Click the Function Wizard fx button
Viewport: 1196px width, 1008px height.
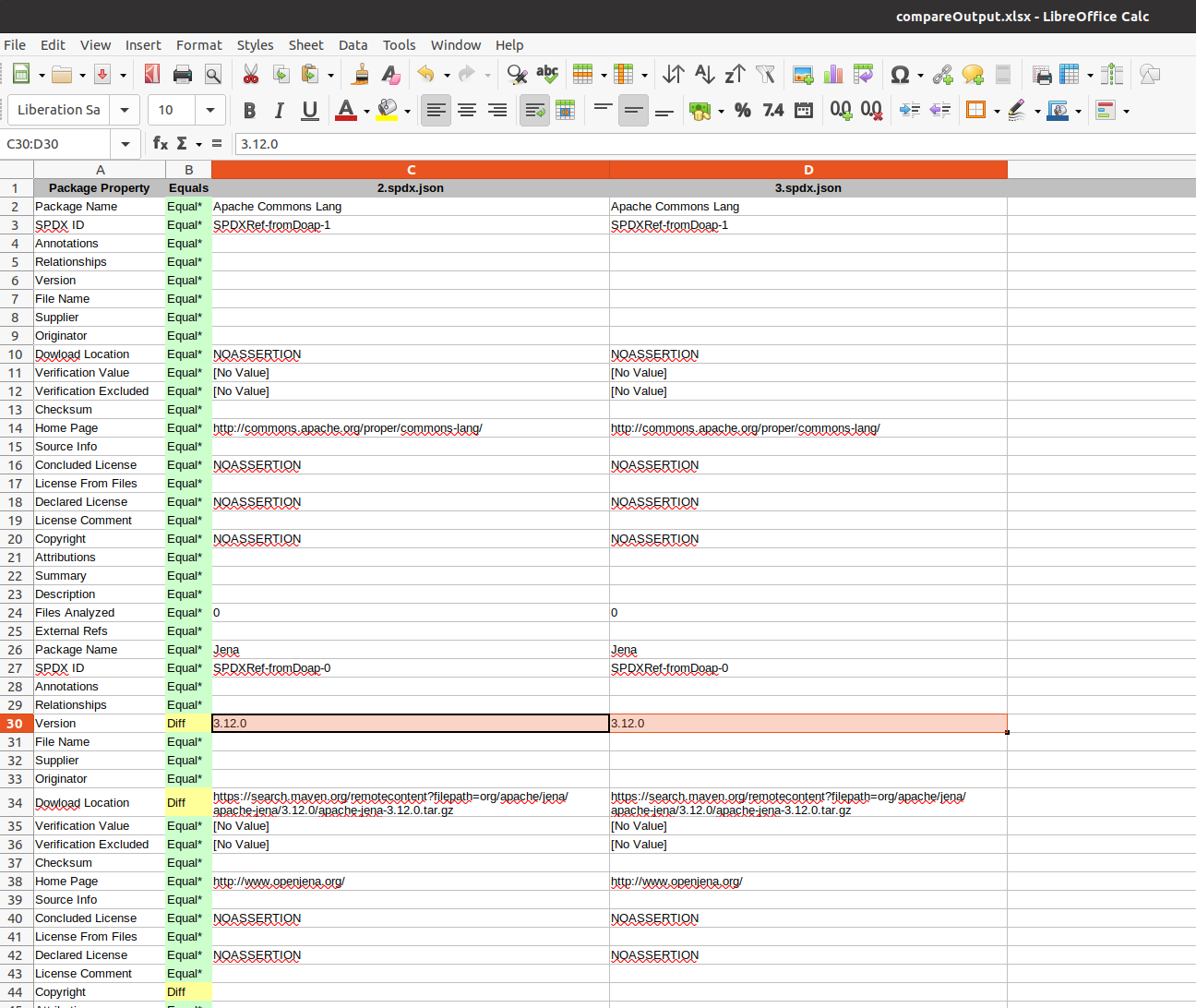tap(161, 143)
